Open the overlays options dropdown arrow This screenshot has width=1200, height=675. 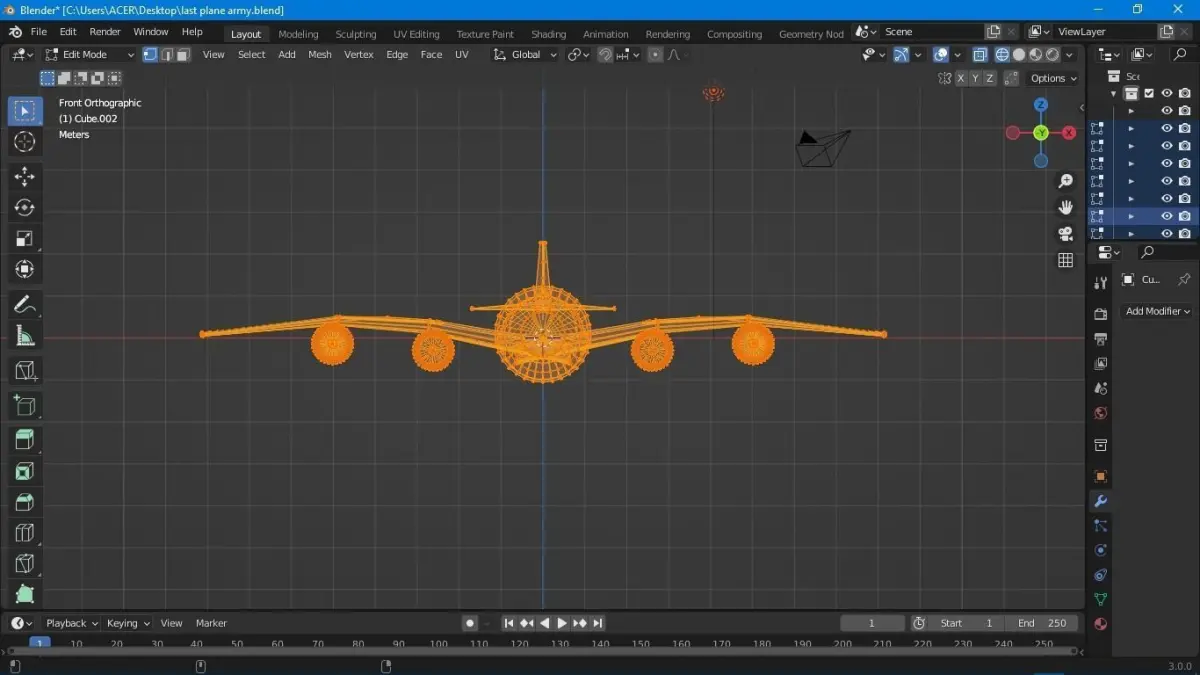958,54
